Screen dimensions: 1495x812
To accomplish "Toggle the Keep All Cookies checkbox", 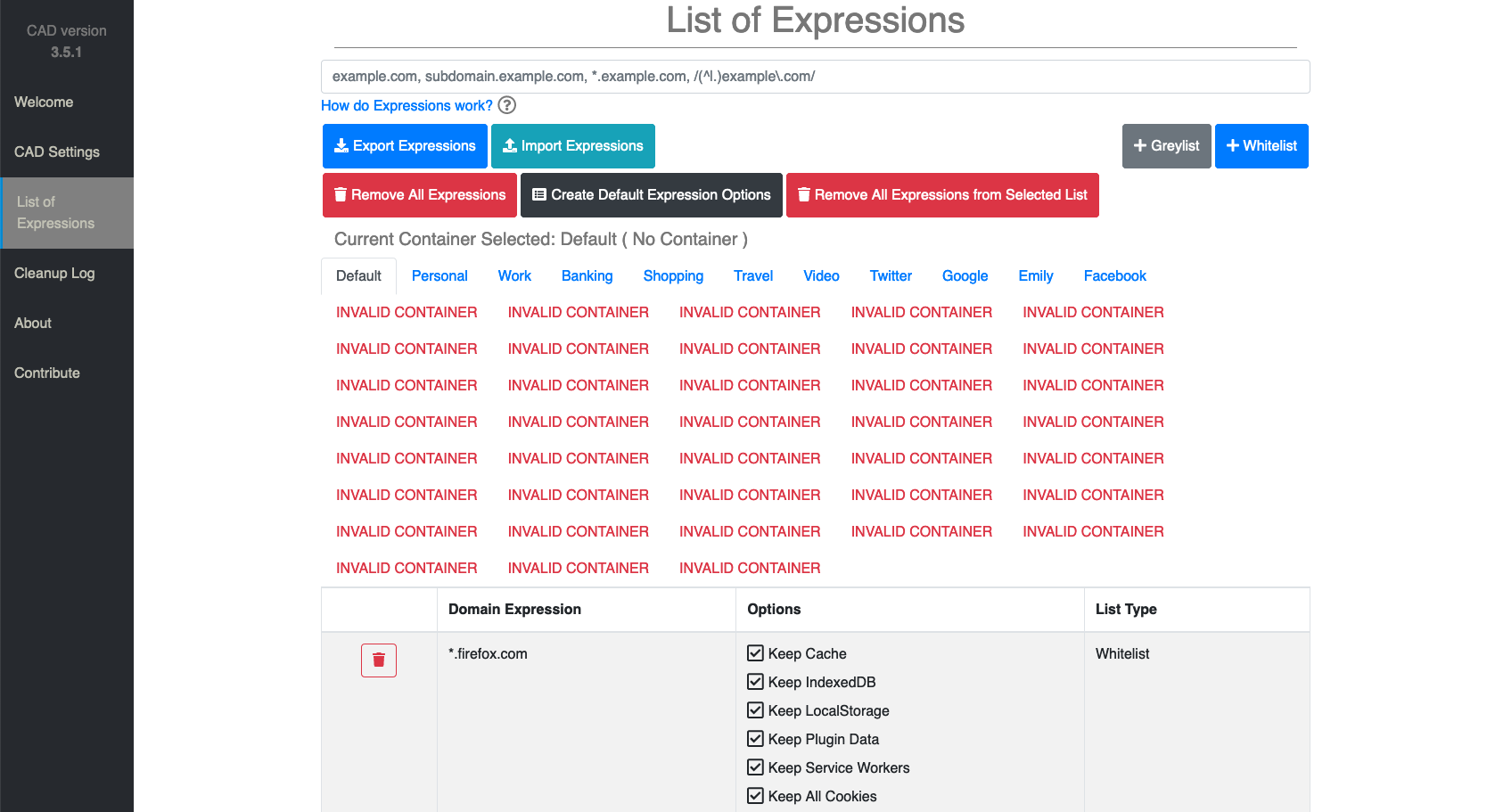I will click(755, 796).
